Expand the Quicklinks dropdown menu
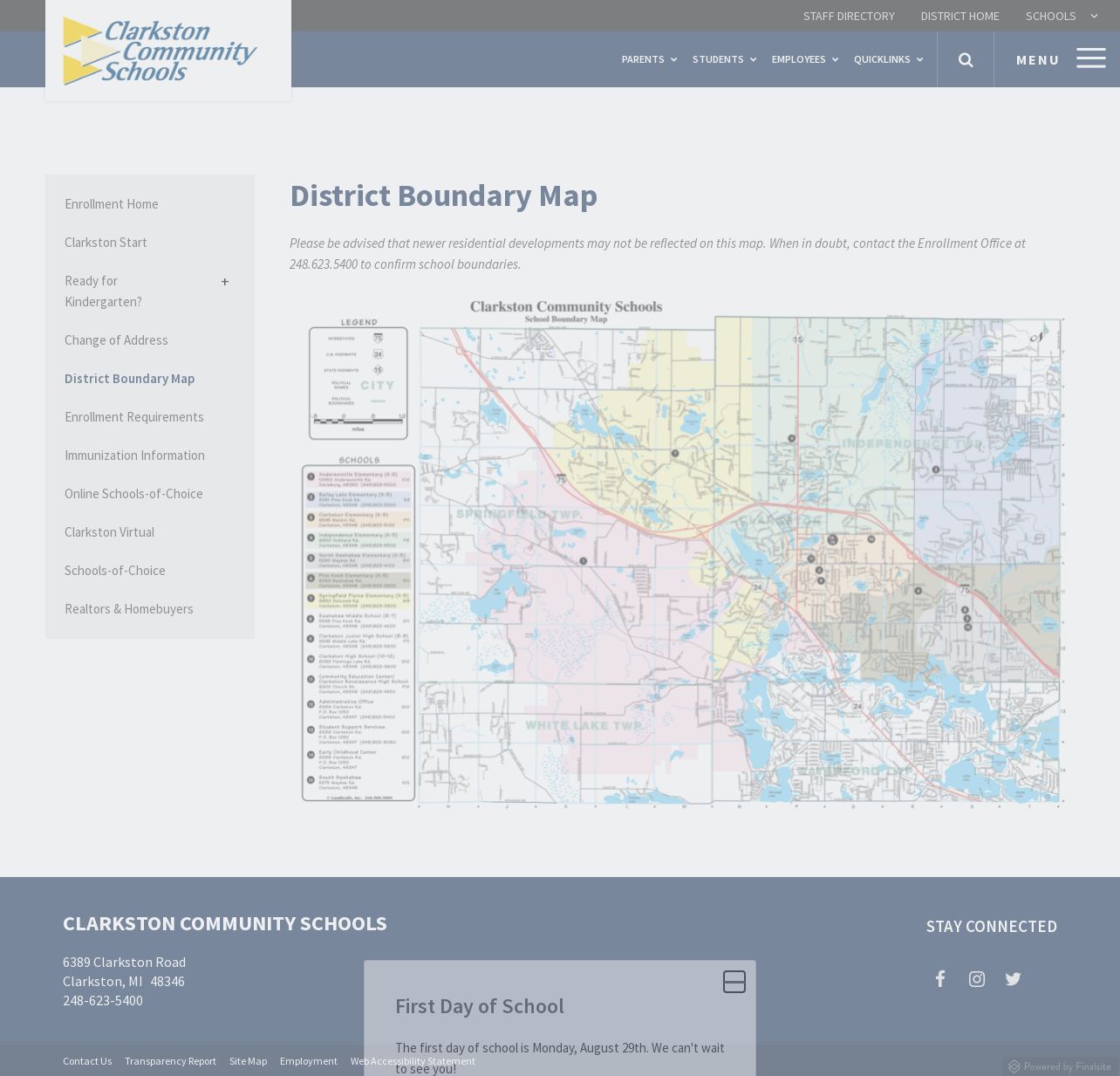The height and width of the screenshot is (1076, 1120). pyautogui.click(x=888, y=59)
